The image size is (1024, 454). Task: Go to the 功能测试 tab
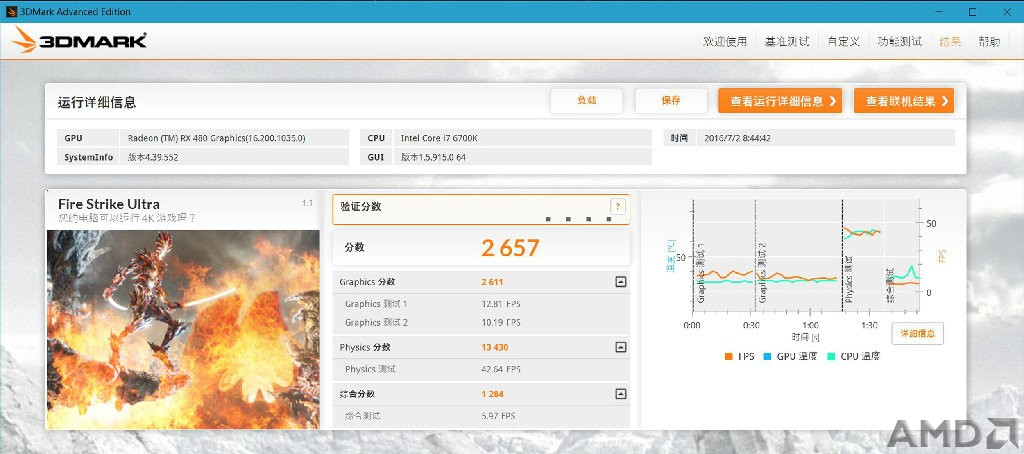[x=899, y=42]
